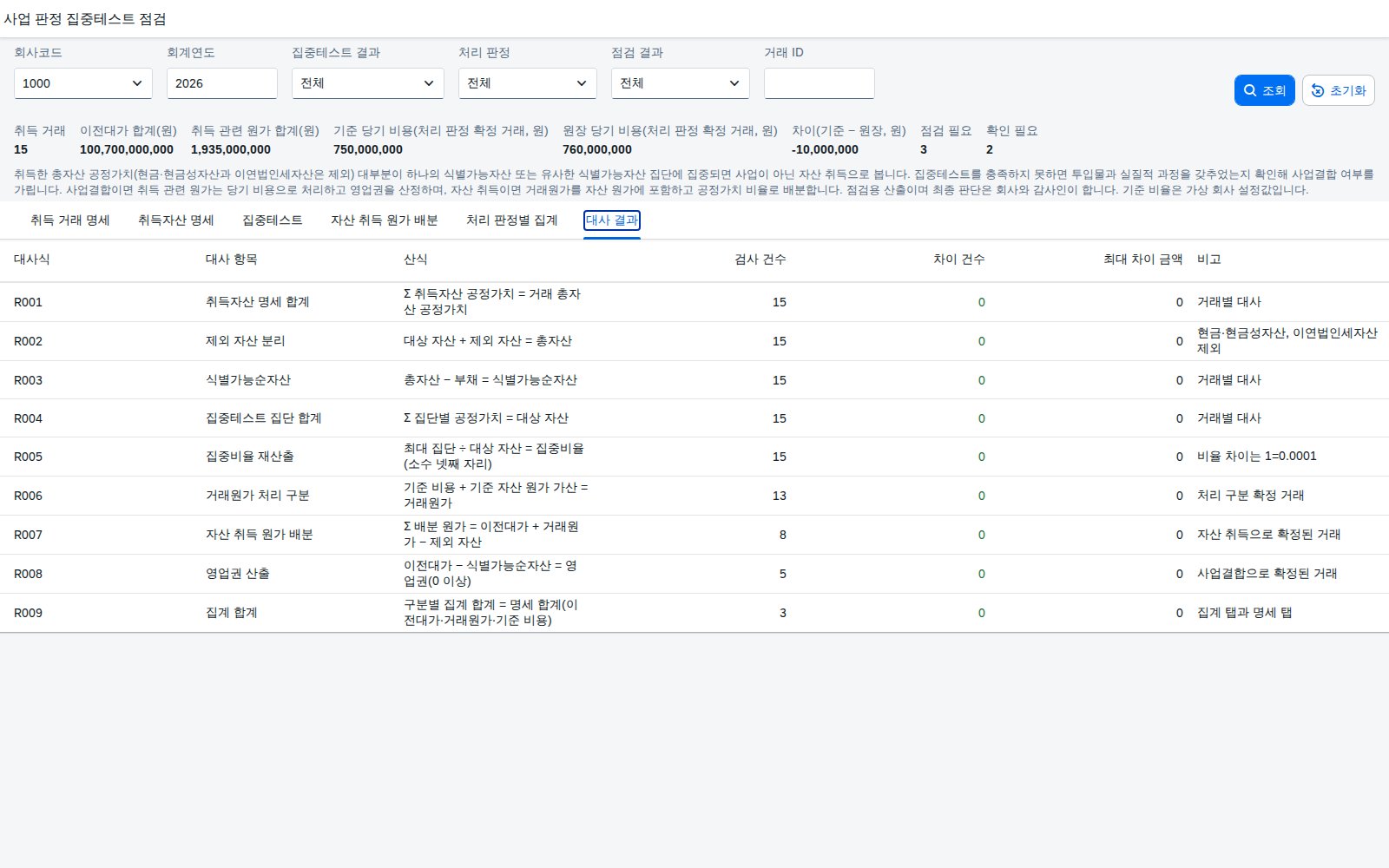Click note 처리 구분 확정 거래

(x=1251, y=496)
